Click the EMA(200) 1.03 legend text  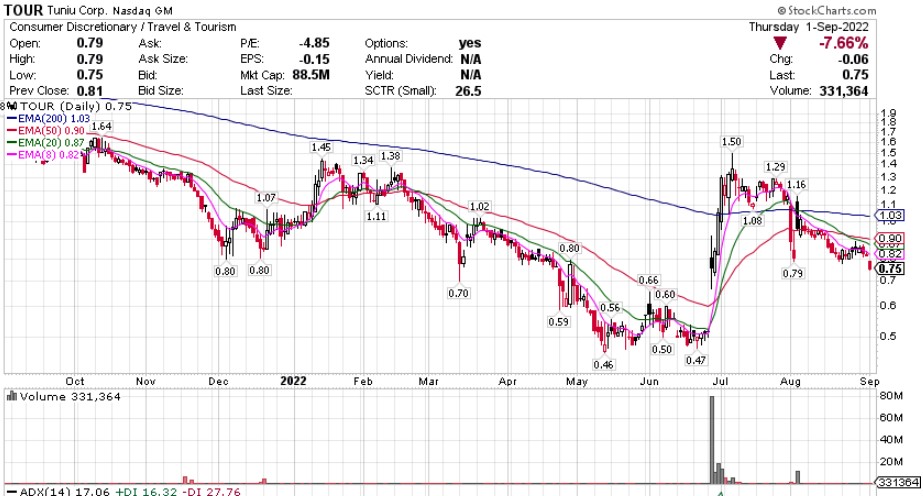tap(54, 118)
